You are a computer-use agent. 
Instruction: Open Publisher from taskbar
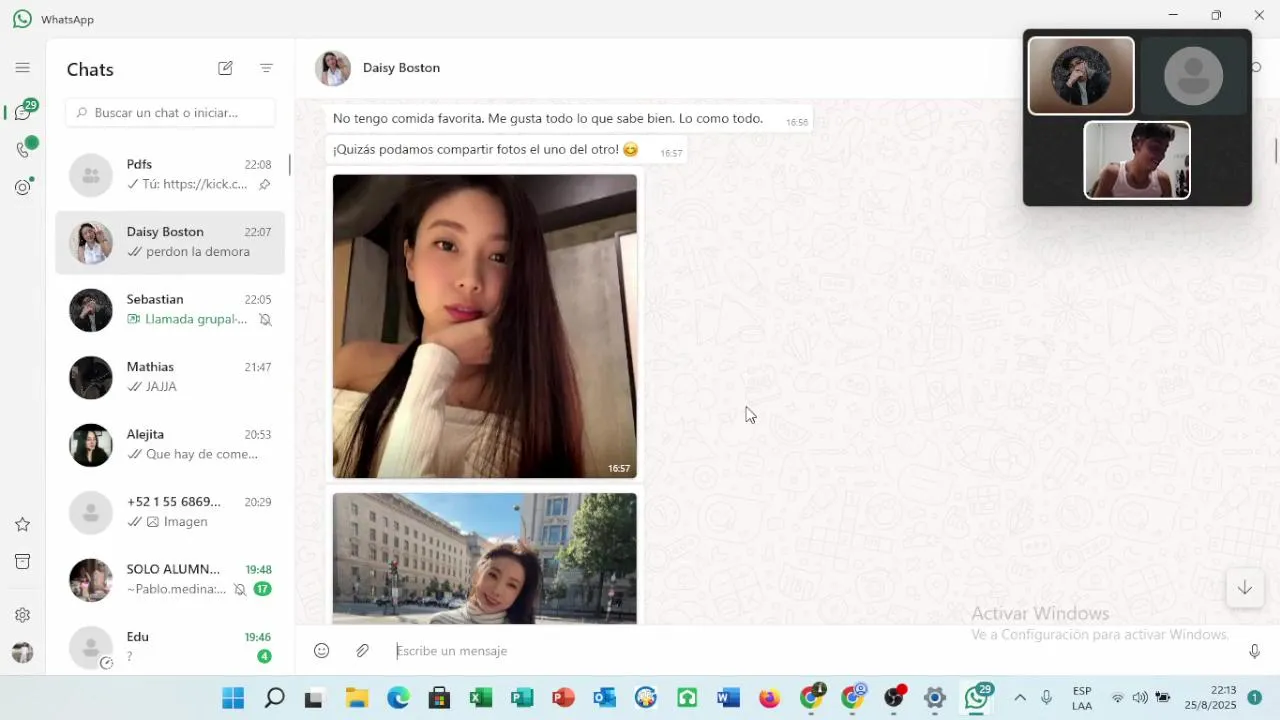[x=522, y=698]
